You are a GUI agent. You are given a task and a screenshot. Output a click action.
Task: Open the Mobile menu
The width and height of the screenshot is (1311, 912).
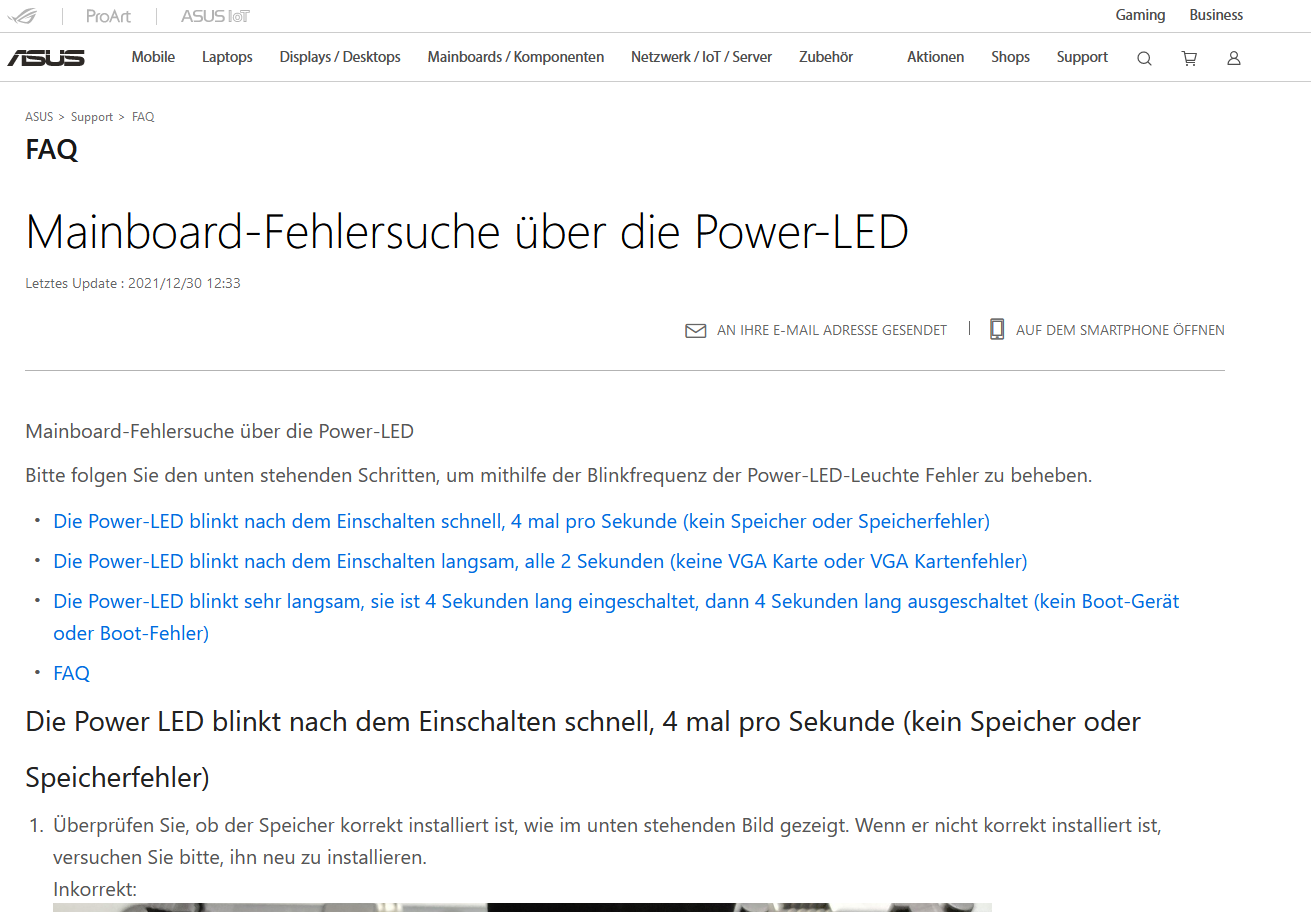(153, 57)
